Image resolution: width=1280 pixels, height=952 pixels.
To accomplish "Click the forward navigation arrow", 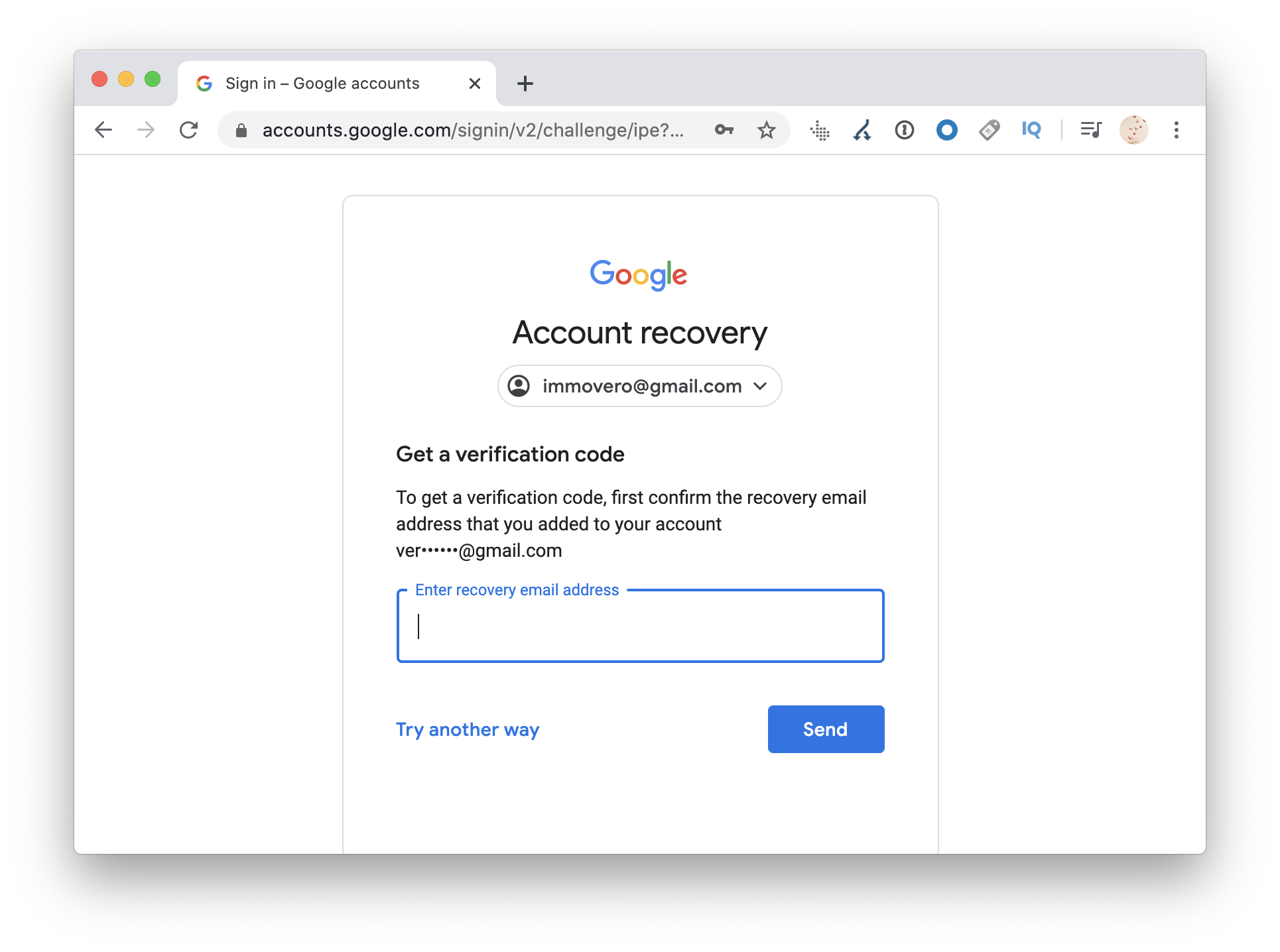I will click(145, 129).
